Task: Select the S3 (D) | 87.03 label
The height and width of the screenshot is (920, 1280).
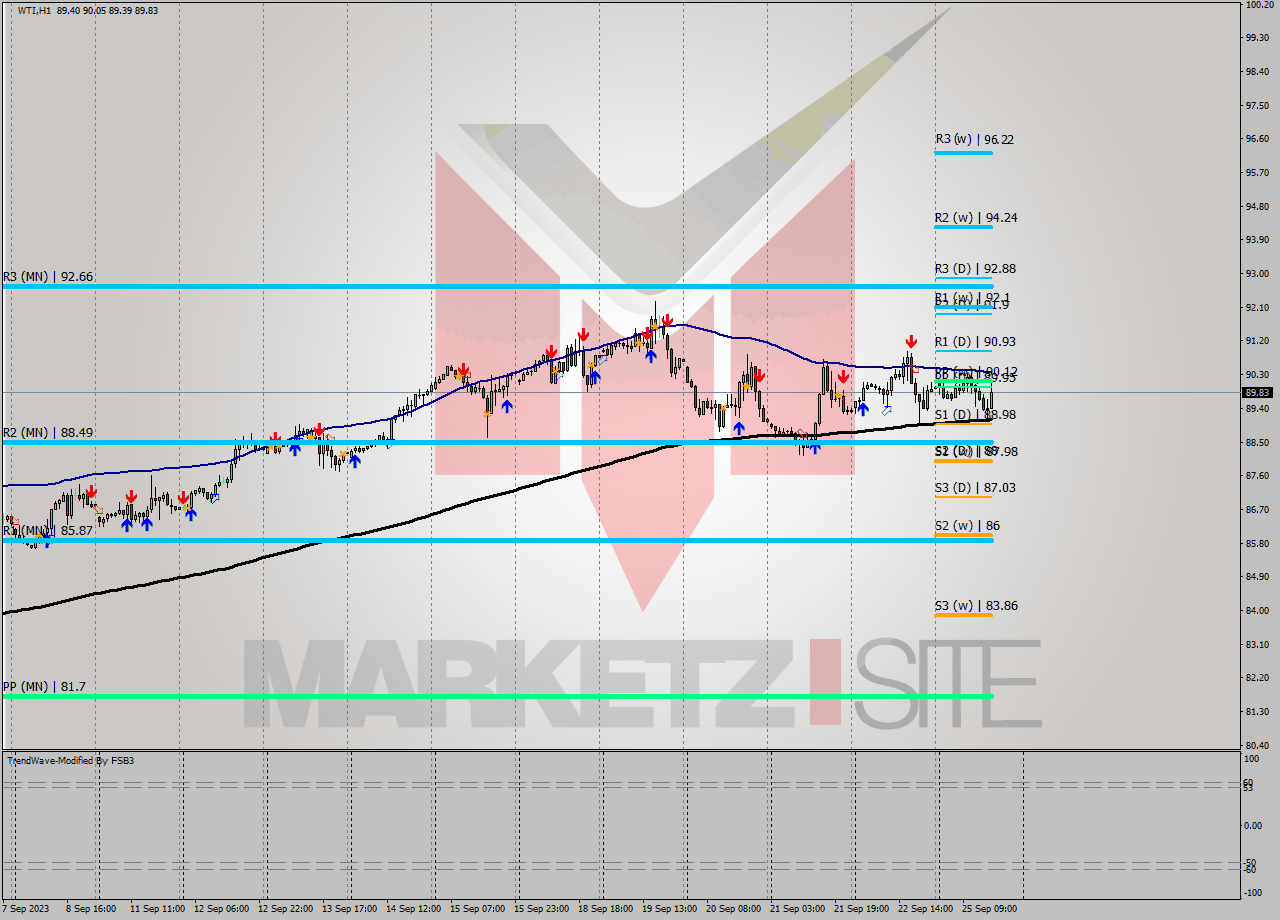Action: click(976, 487)
